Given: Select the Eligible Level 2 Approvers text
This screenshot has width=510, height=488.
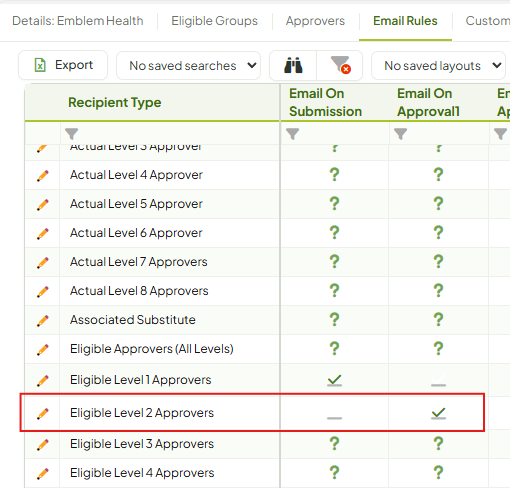Looking at the screenshot, I should 142,413.
